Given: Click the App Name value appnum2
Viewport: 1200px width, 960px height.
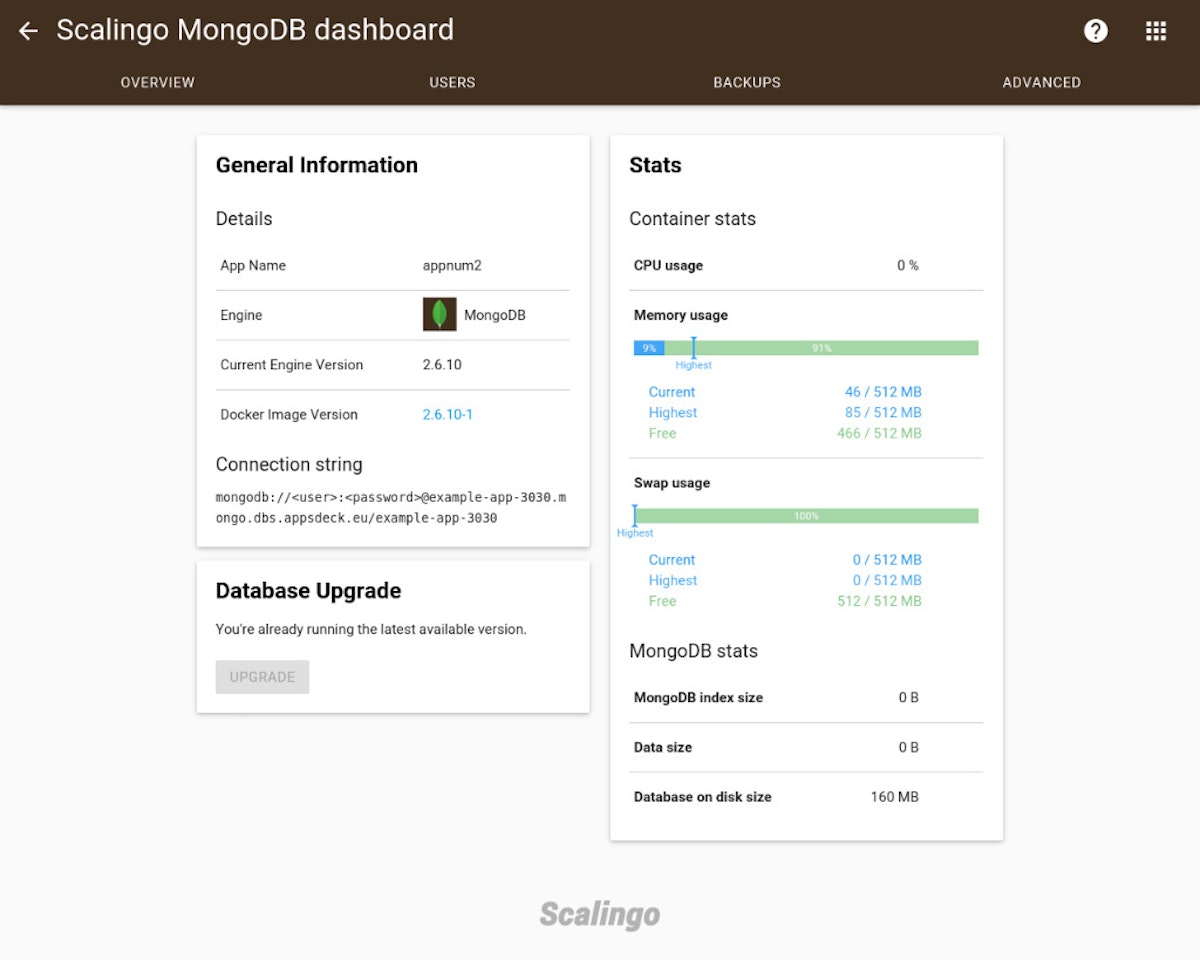Looking at the screenshot, I should pyautogui.click(x=454, y=266).
